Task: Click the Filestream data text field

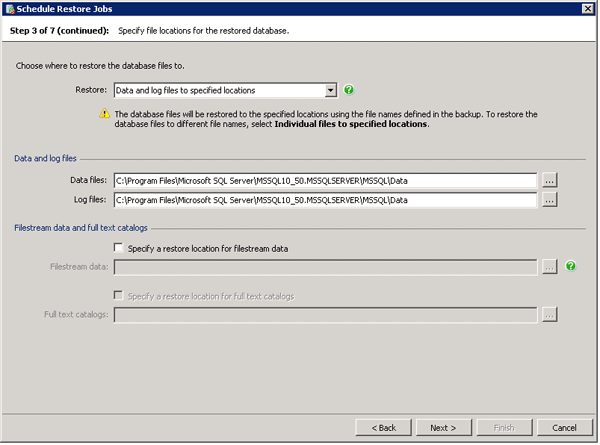Action: point(326,267)
